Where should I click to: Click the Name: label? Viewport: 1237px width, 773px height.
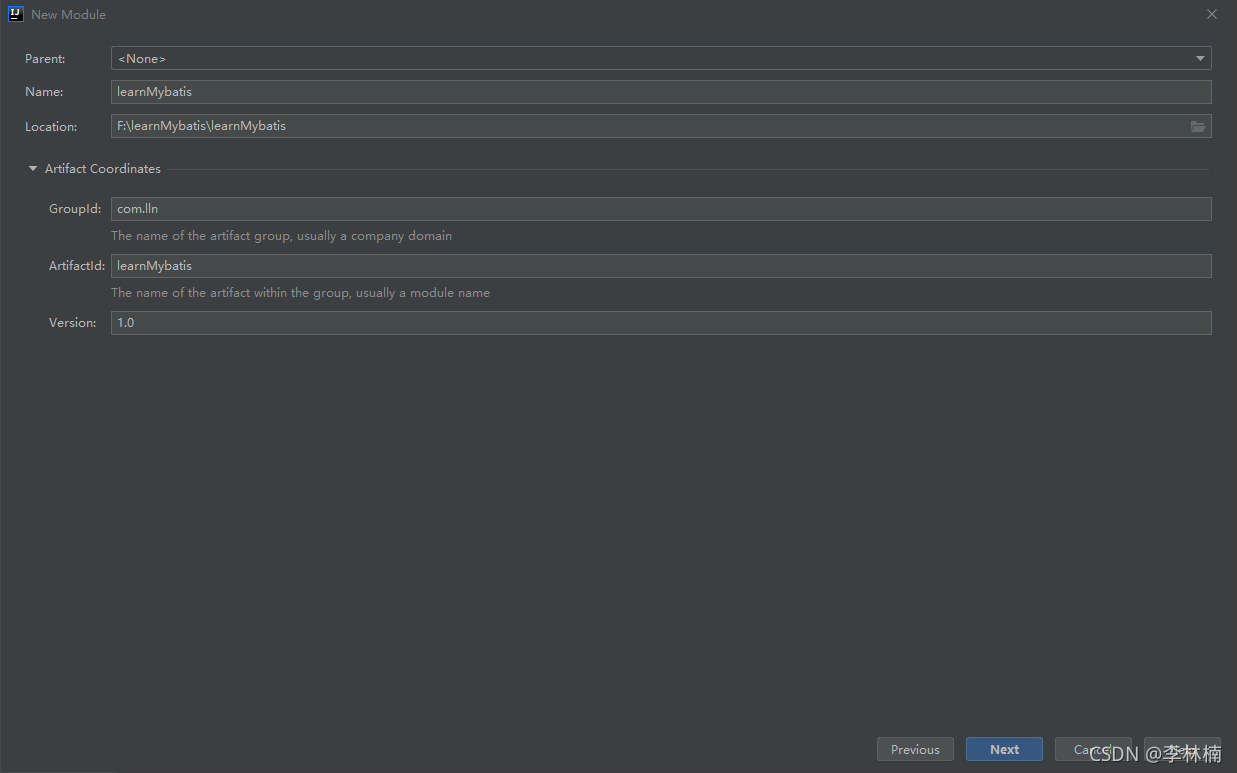point(44,92)
